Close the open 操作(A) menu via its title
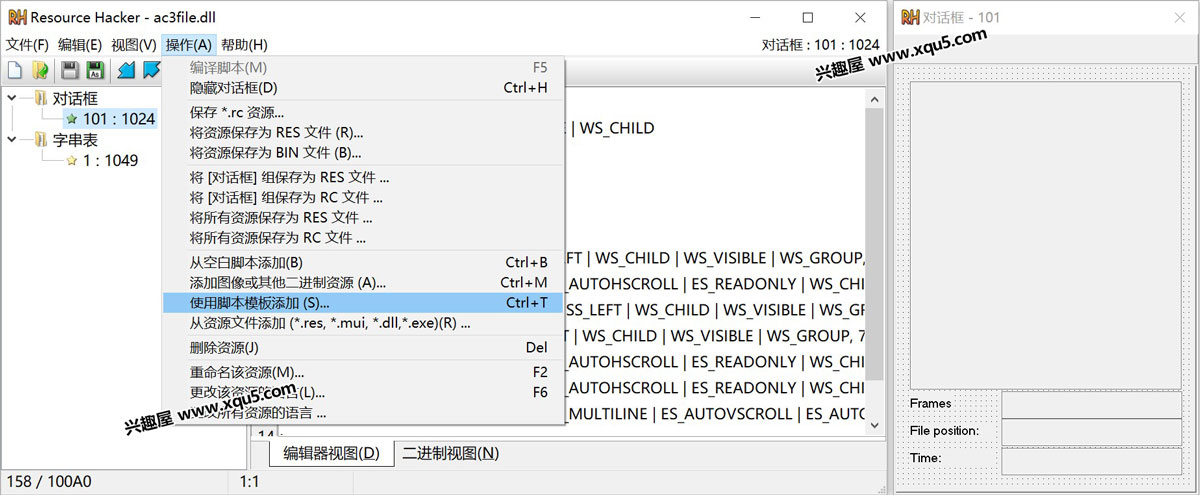The image size is (1200, 495). (189, 44)
